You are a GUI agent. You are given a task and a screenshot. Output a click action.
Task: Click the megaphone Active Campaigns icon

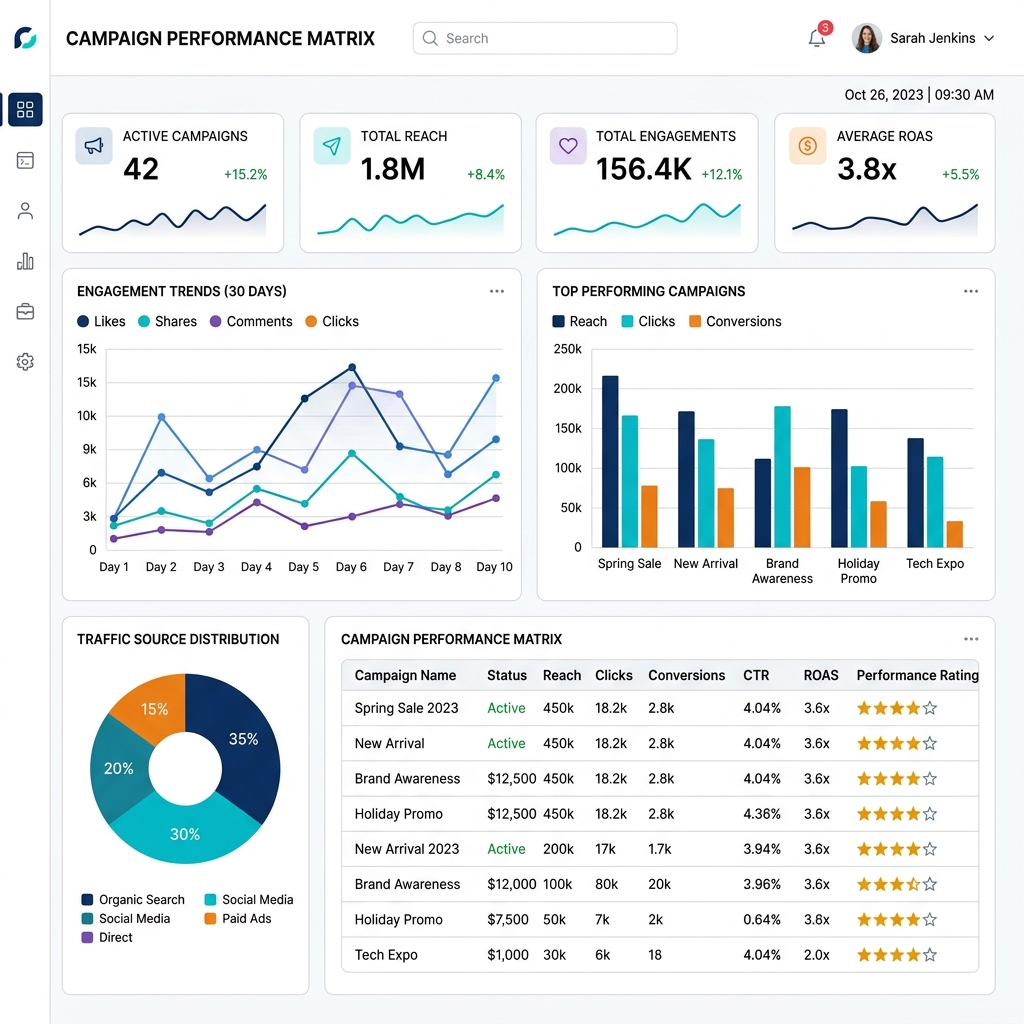[94, 146]
